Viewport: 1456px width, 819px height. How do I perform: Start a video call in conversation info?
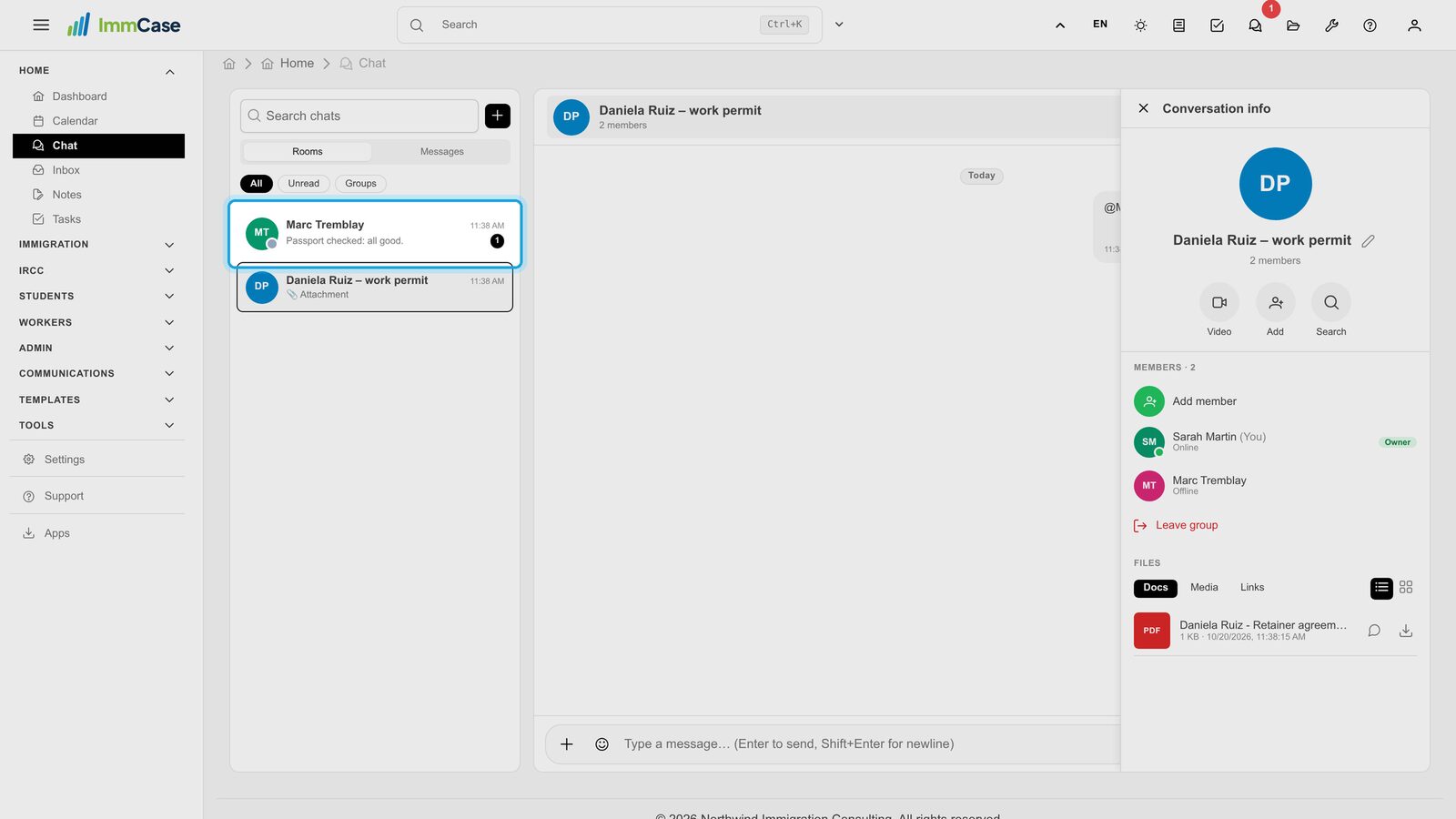click(1219, 302)
